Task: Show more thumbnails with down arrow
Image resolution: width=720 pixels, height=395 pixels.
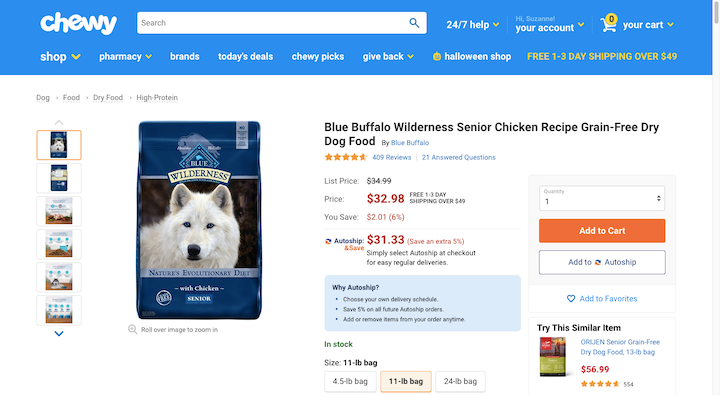Action: [59, 333]
